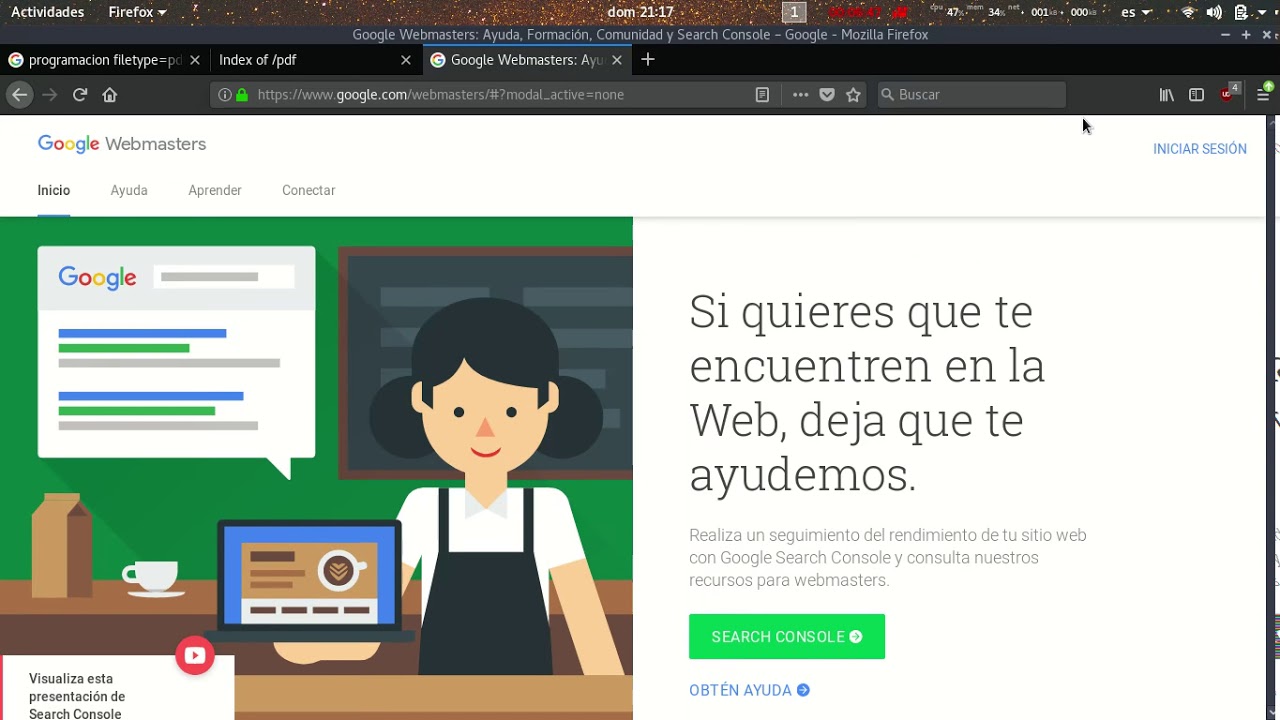Open the Library icon in toolbar

(1166, 94)
